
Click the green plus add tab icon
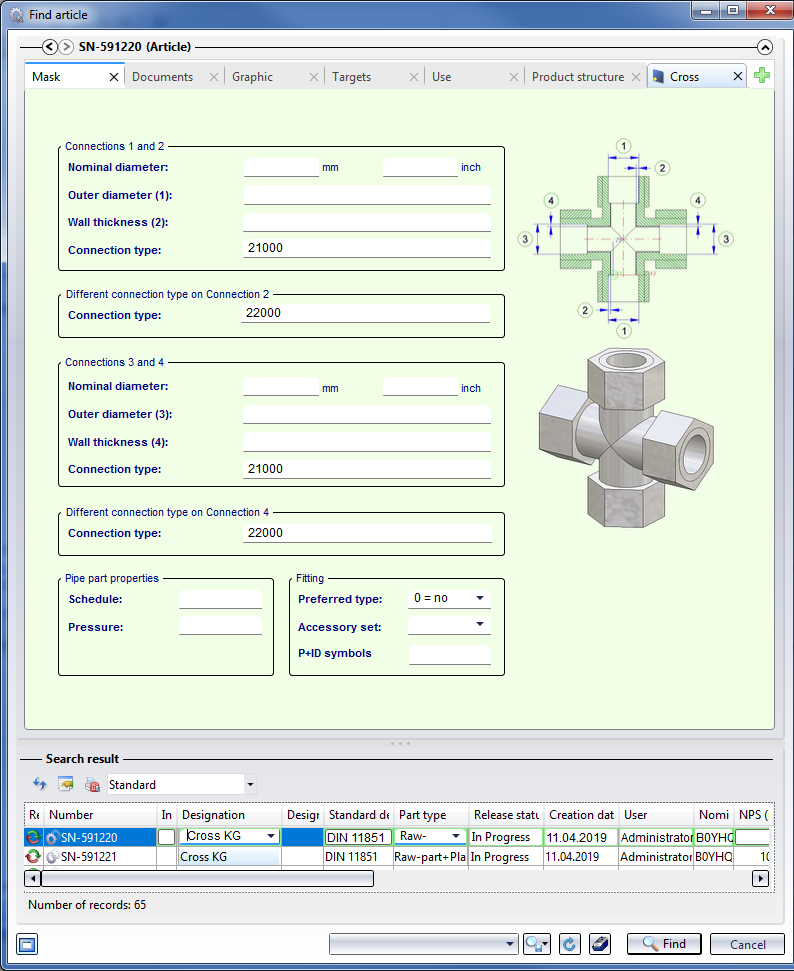pyautogui.click(x=762, y=76)
